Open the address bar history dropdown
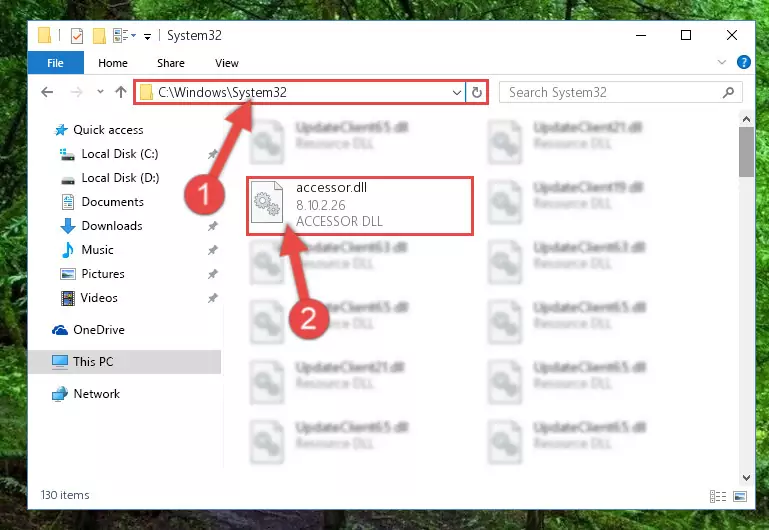Screen dimensions: 769x530 (457, 92)
